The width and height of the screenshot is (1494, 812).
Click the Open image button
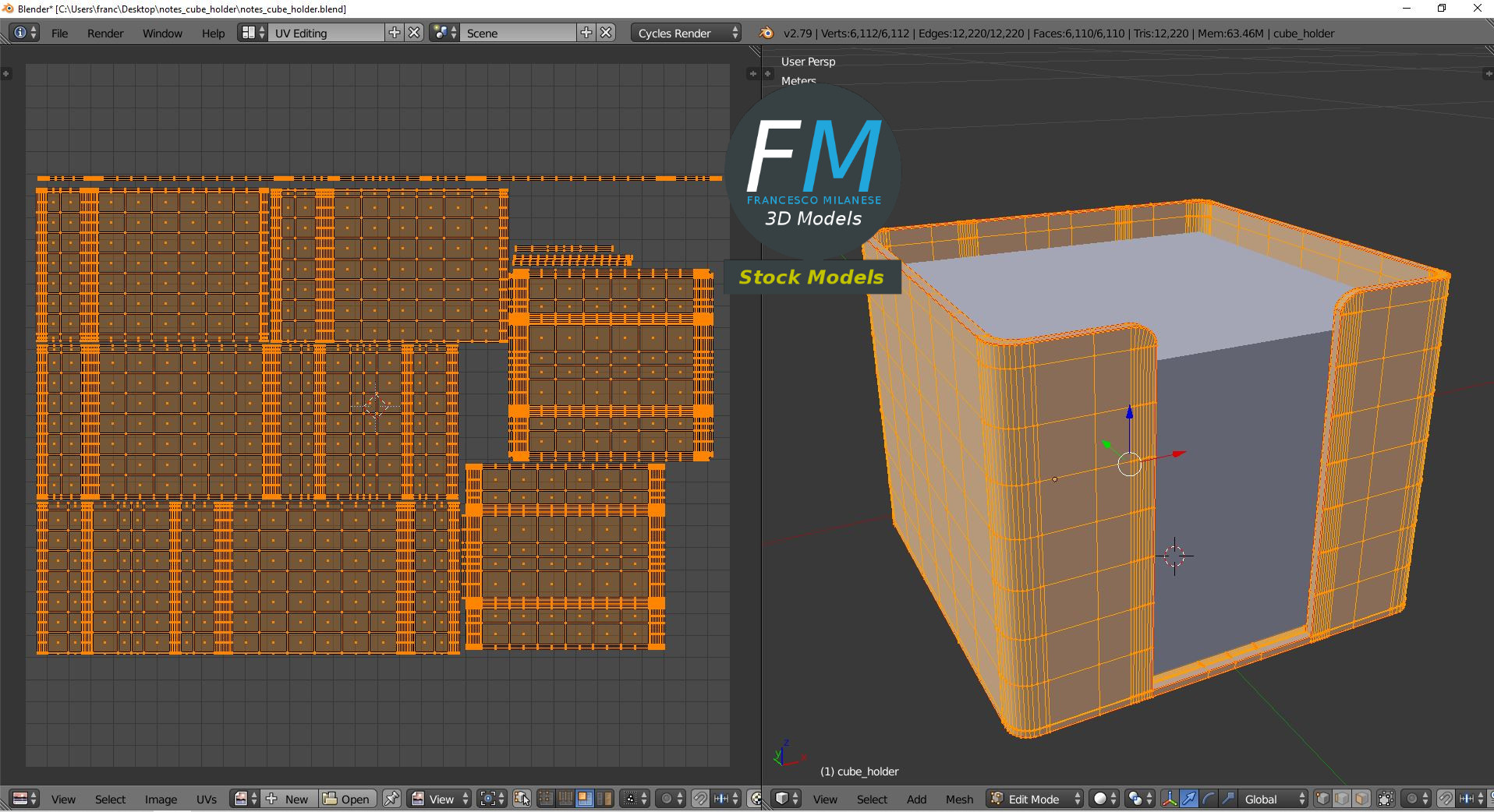coord(347,799)
